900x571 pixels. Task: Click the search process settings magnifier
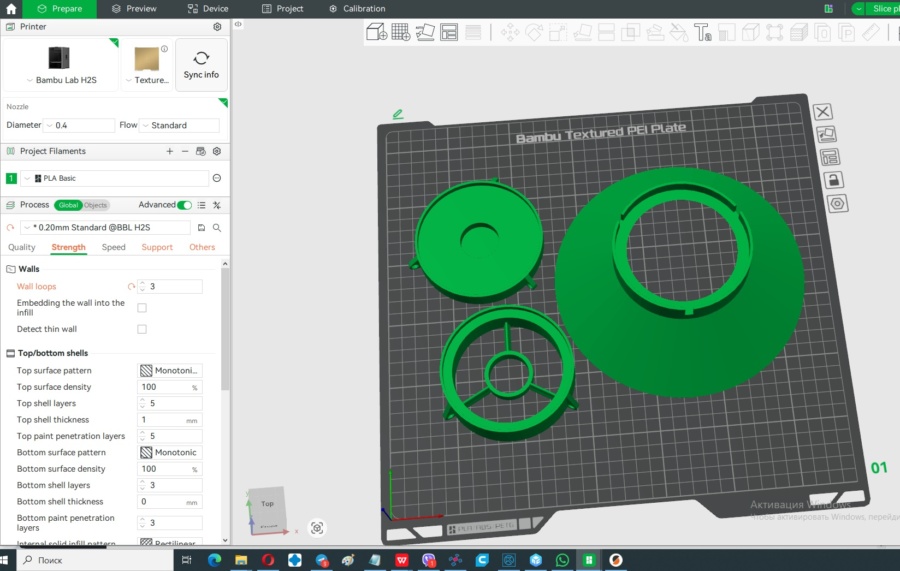216,227
